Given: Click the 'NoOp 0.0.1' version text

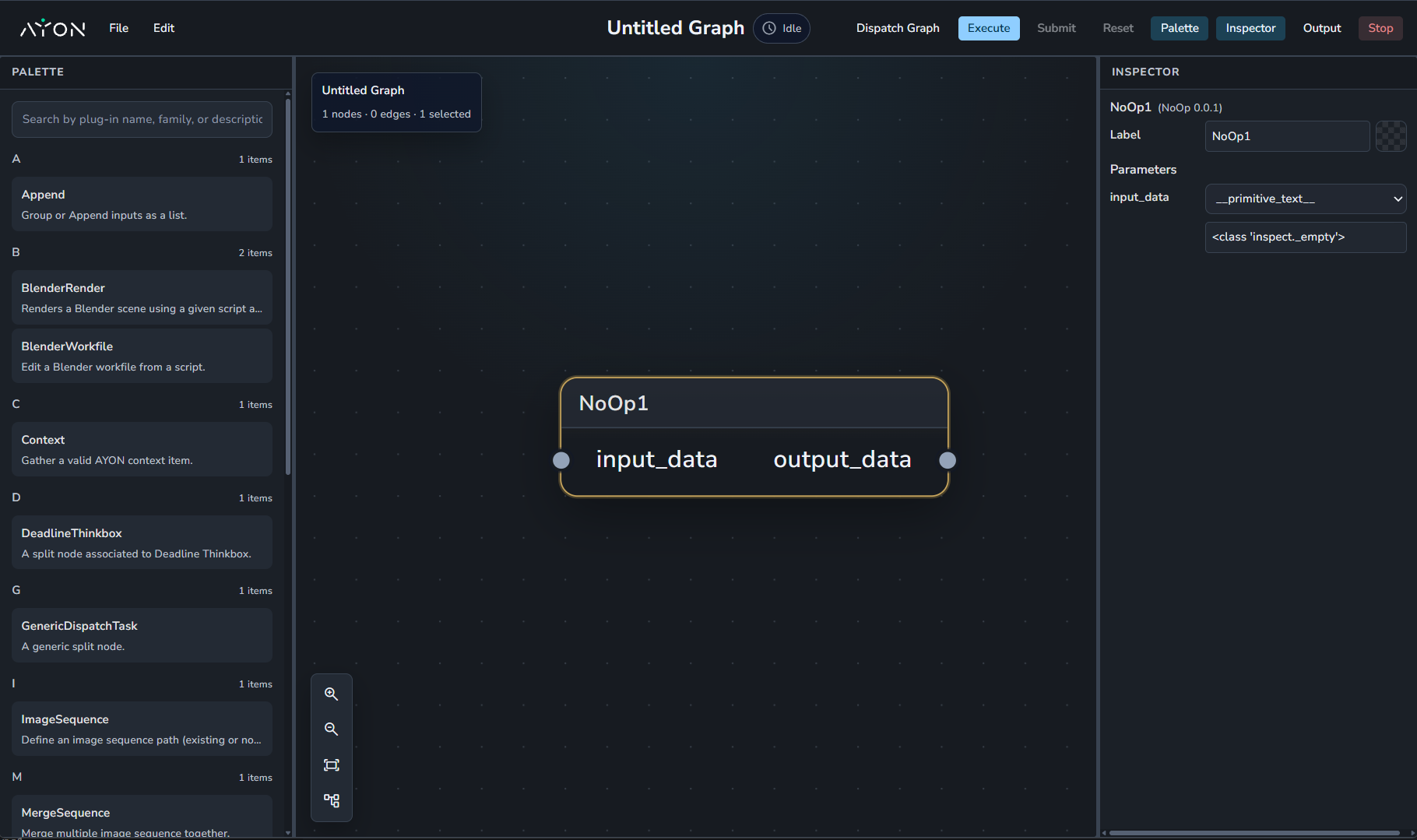Looking at the screenshot, I should [1190, 108].
